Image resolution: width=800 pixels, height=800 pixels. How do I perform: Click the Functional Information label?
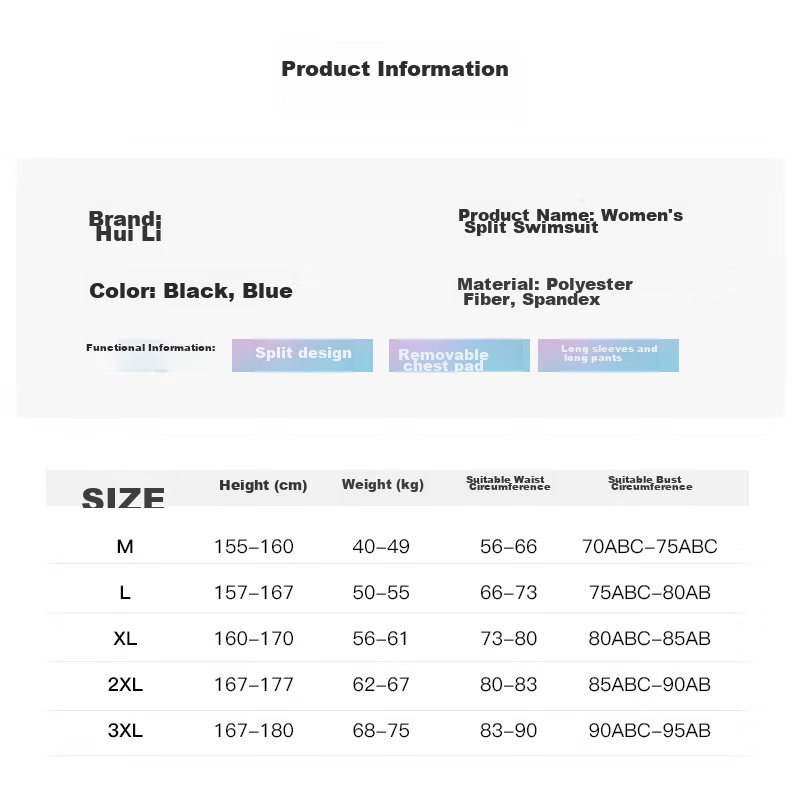coord(151,348)
